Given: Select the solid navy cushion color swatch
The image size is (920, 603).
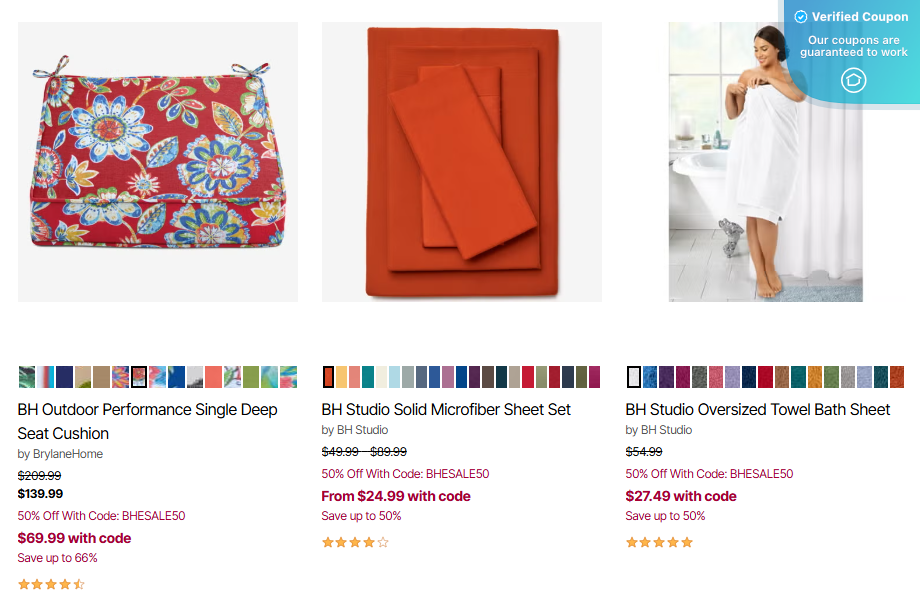Looking at the screenshot, I should tap(64, 377).
